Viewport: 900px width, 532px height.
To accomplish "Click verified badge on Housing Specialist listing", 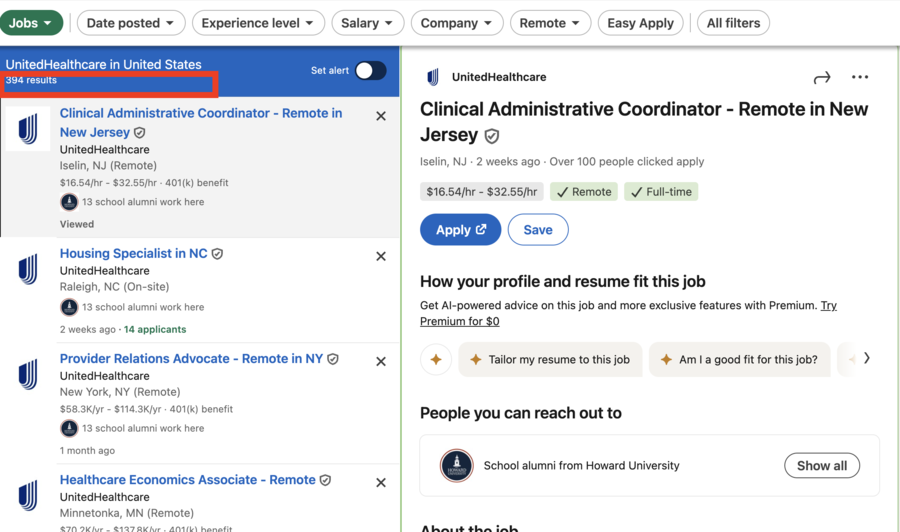I will coord(217,254).
